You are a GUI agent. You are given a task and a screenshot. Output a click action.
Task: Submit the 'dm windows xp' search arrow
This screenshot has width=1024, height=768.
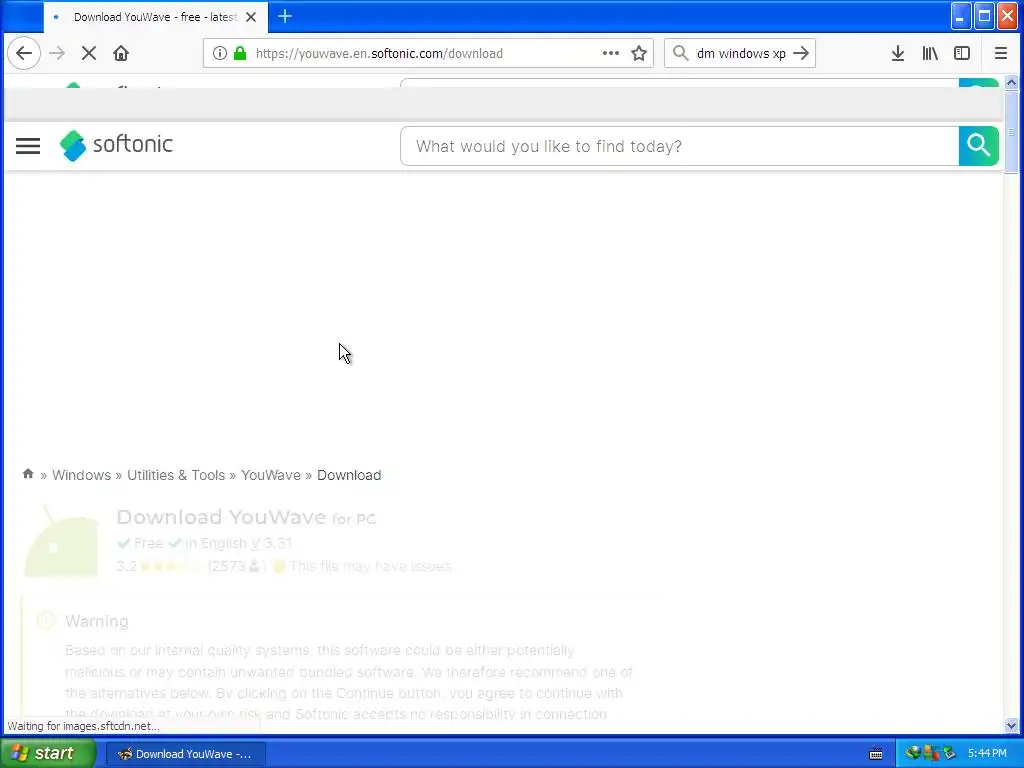coord(801,53)
